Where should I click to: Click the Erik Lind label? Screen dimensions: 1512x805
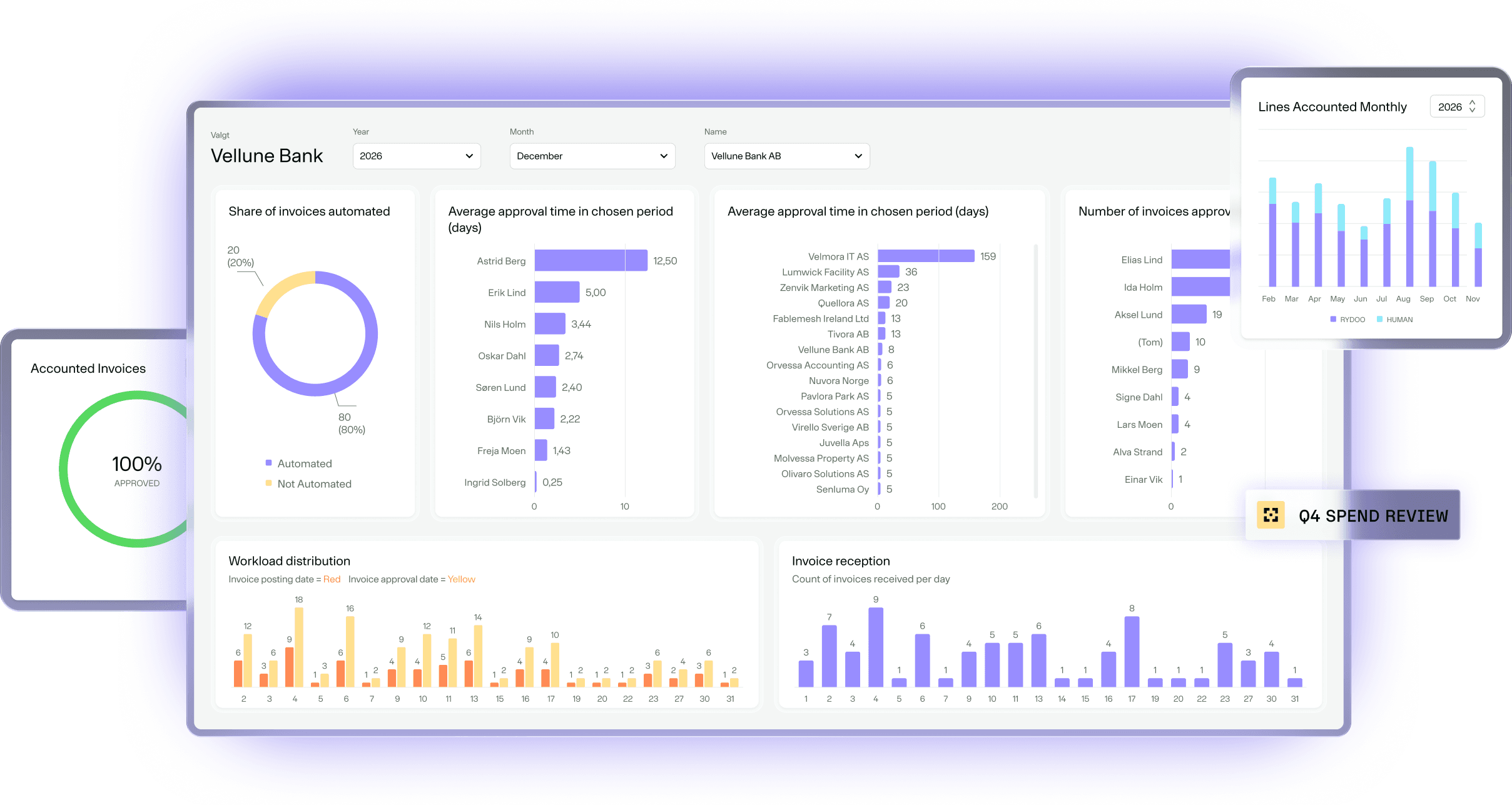pos(507,292)
